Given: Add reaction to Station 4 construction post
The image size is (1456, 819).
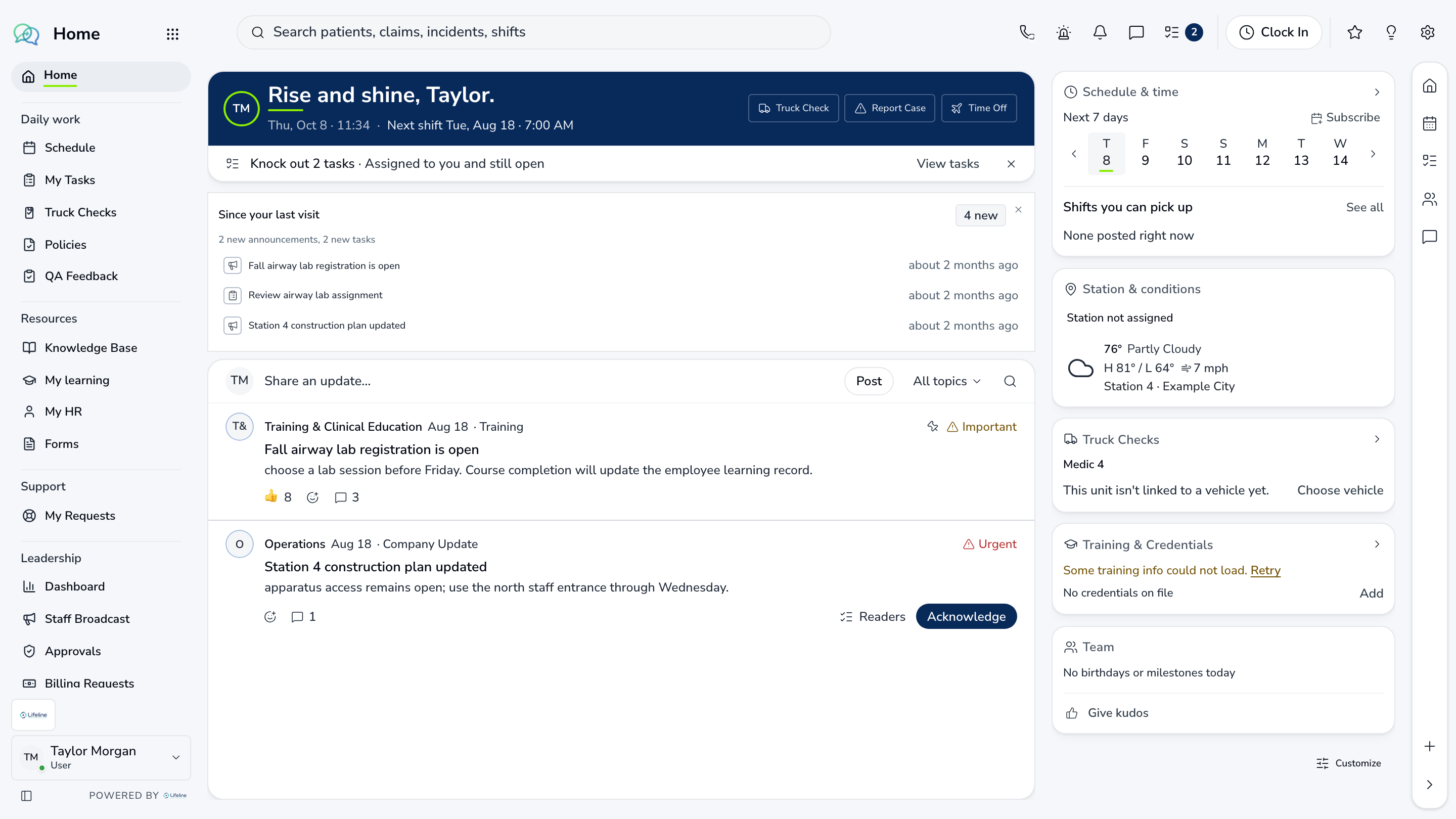Looking at the screenshot, I should [270, 617].
